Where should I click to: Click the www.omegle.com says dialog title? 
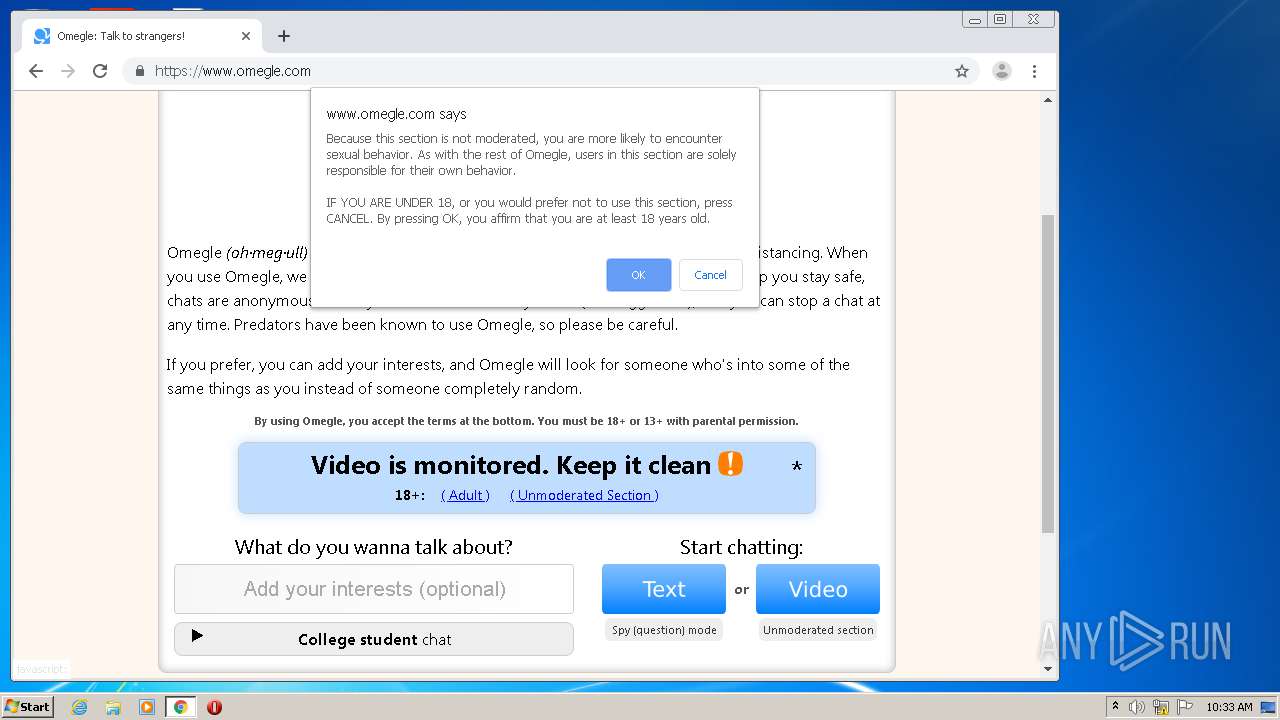[396, 114]
